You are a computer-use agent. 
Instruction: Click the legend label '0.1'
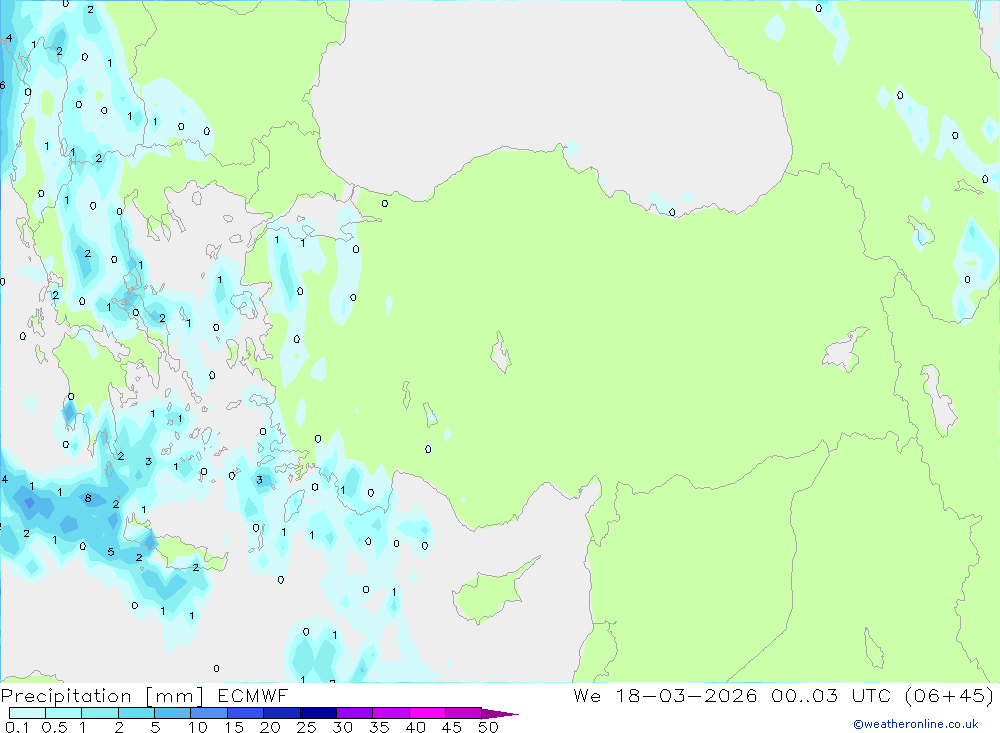(x=17, y=727)
